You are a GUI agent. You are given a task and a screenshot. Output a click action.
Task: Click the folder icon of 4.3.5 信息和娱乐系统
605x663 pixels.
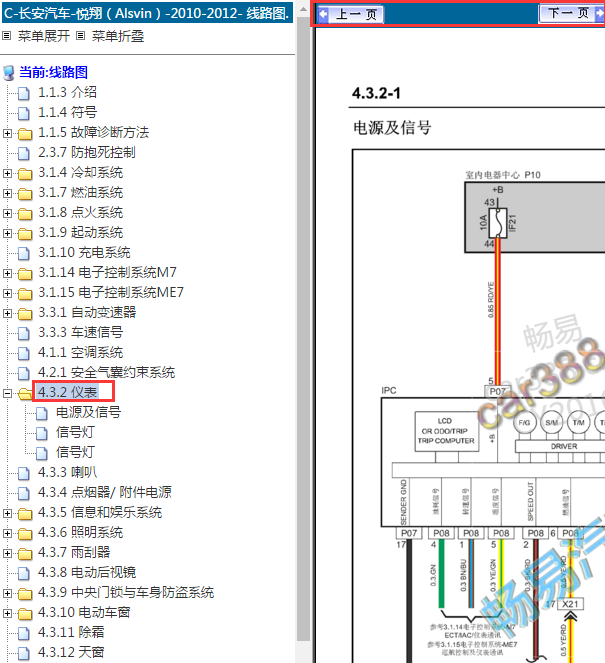click(25, 514)
